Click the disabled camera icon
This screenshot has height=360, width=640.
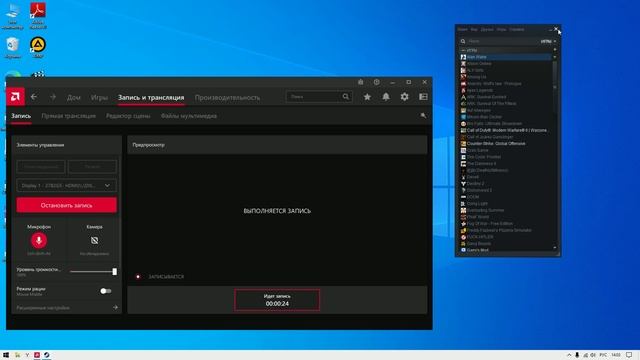point(94,240)
